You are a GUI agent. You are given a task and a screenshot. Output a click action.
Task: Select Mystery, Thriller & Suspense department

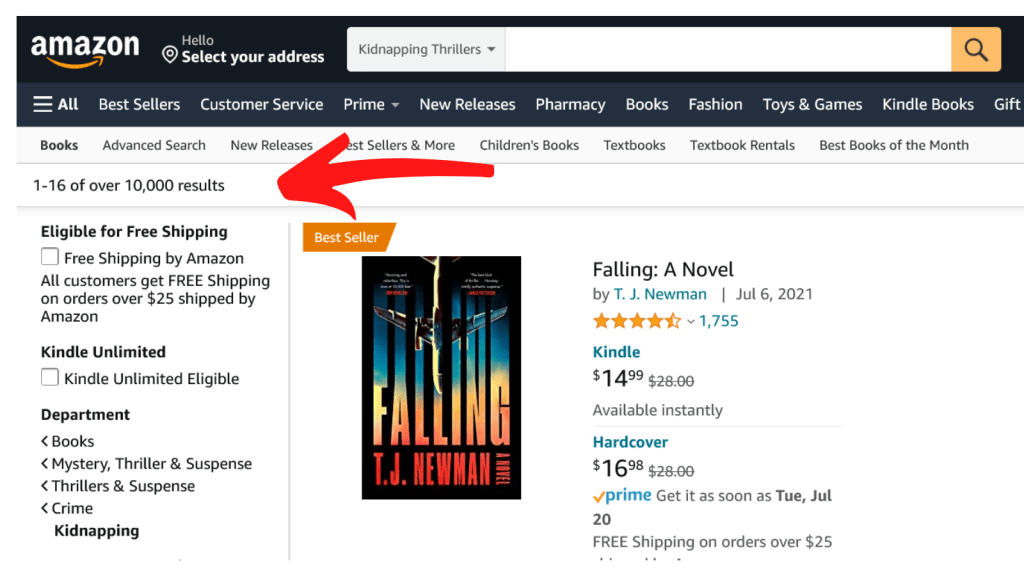[152, 463]
